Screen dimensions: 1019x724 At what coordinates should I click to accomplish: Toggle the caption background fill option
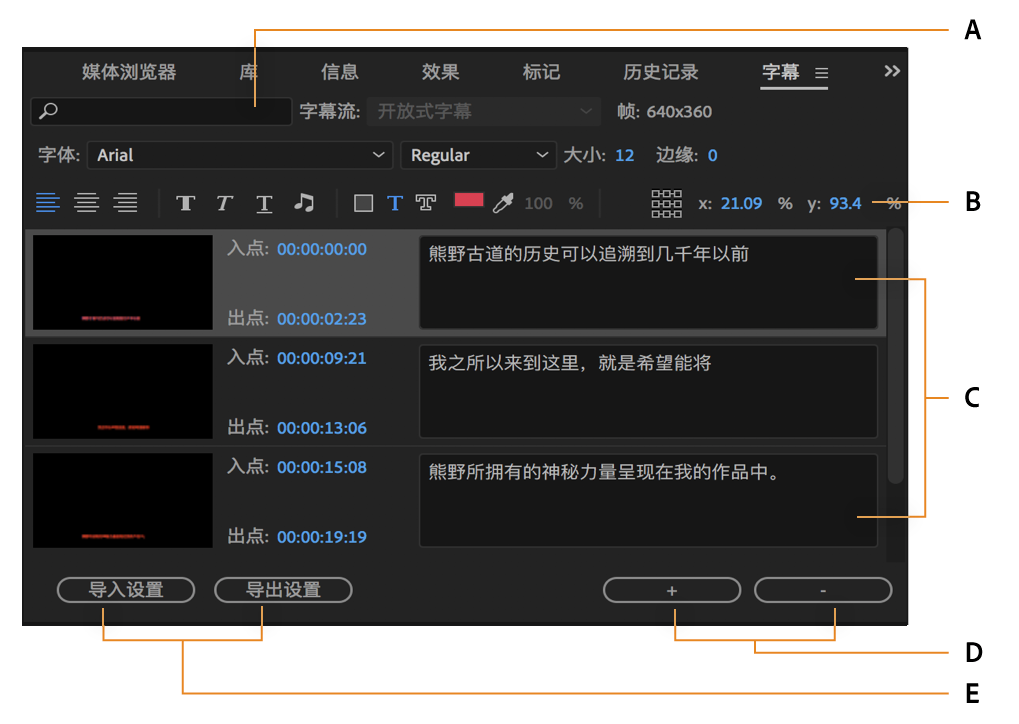click(x=363, y=202)
